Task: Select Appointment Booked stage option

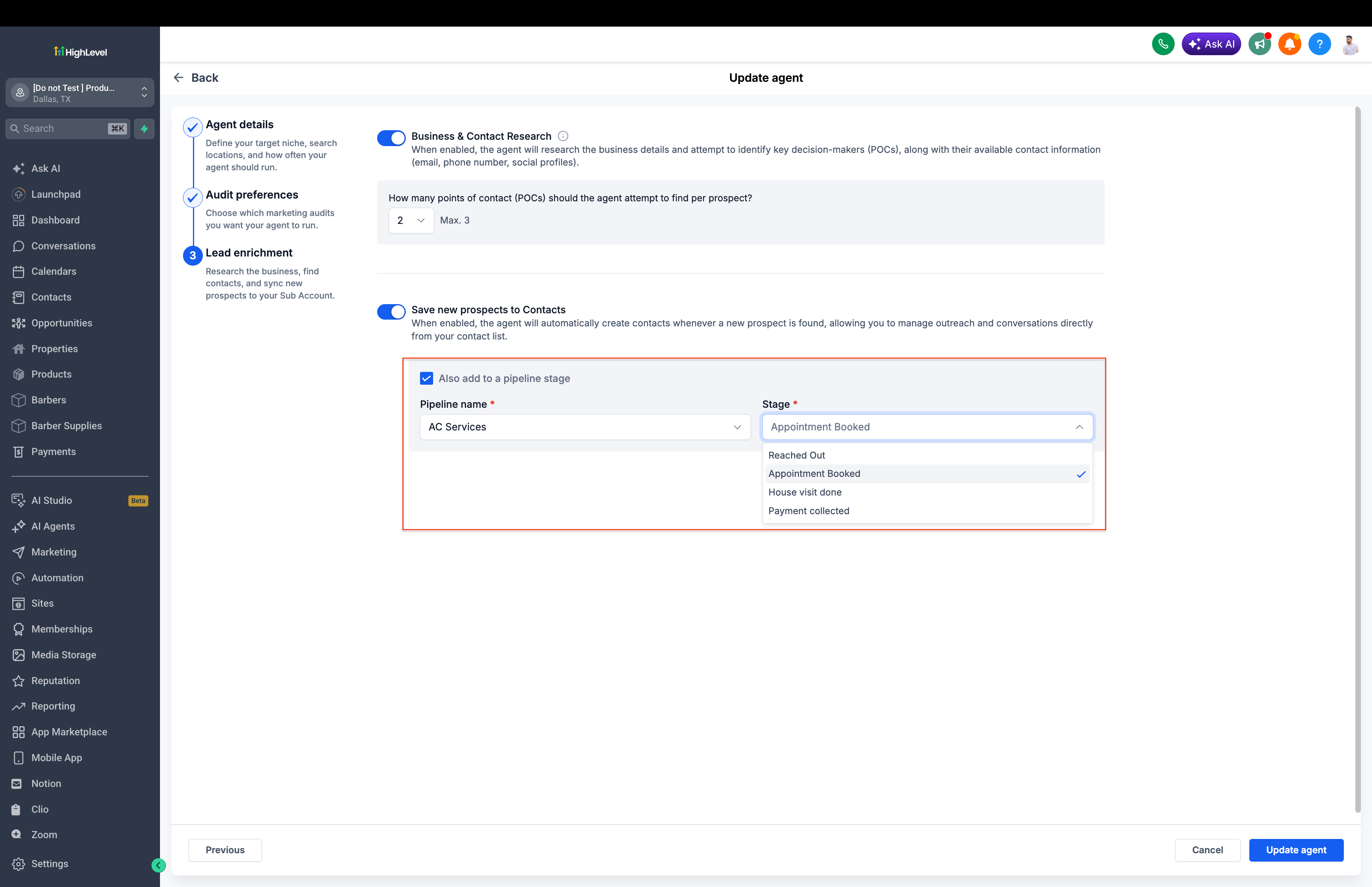Action: pos(927,473)
